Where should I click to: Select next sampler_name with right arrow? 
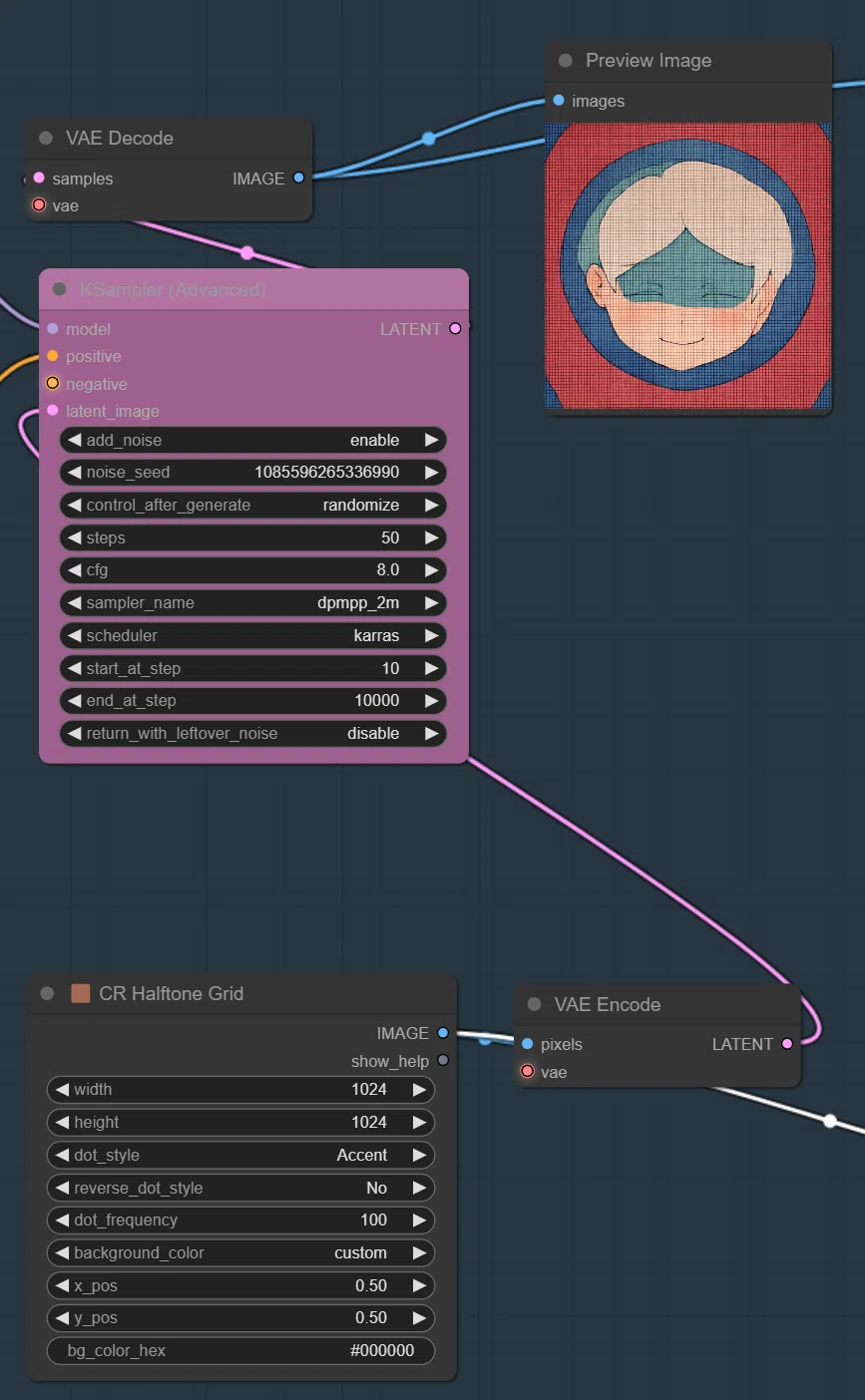pos(431,603)
